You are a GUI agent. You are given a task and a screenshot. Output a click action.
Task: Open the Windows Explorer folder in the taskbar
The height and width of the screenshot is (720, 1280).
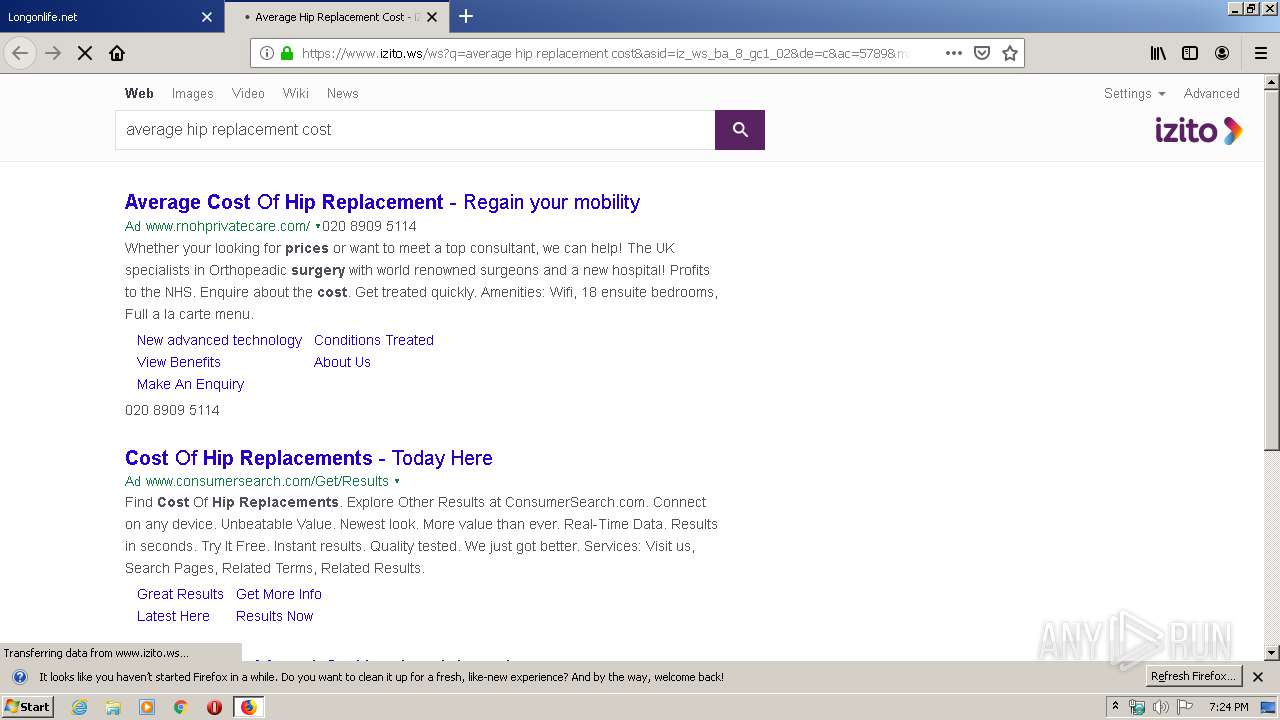[113, 707]
